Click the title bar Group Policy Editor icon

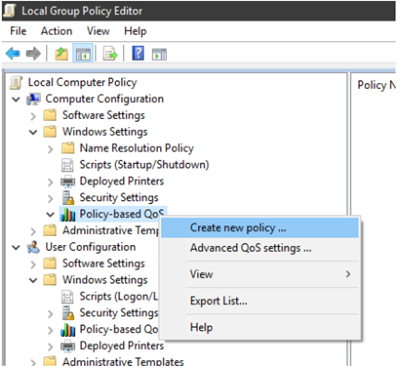pos(10,11)
